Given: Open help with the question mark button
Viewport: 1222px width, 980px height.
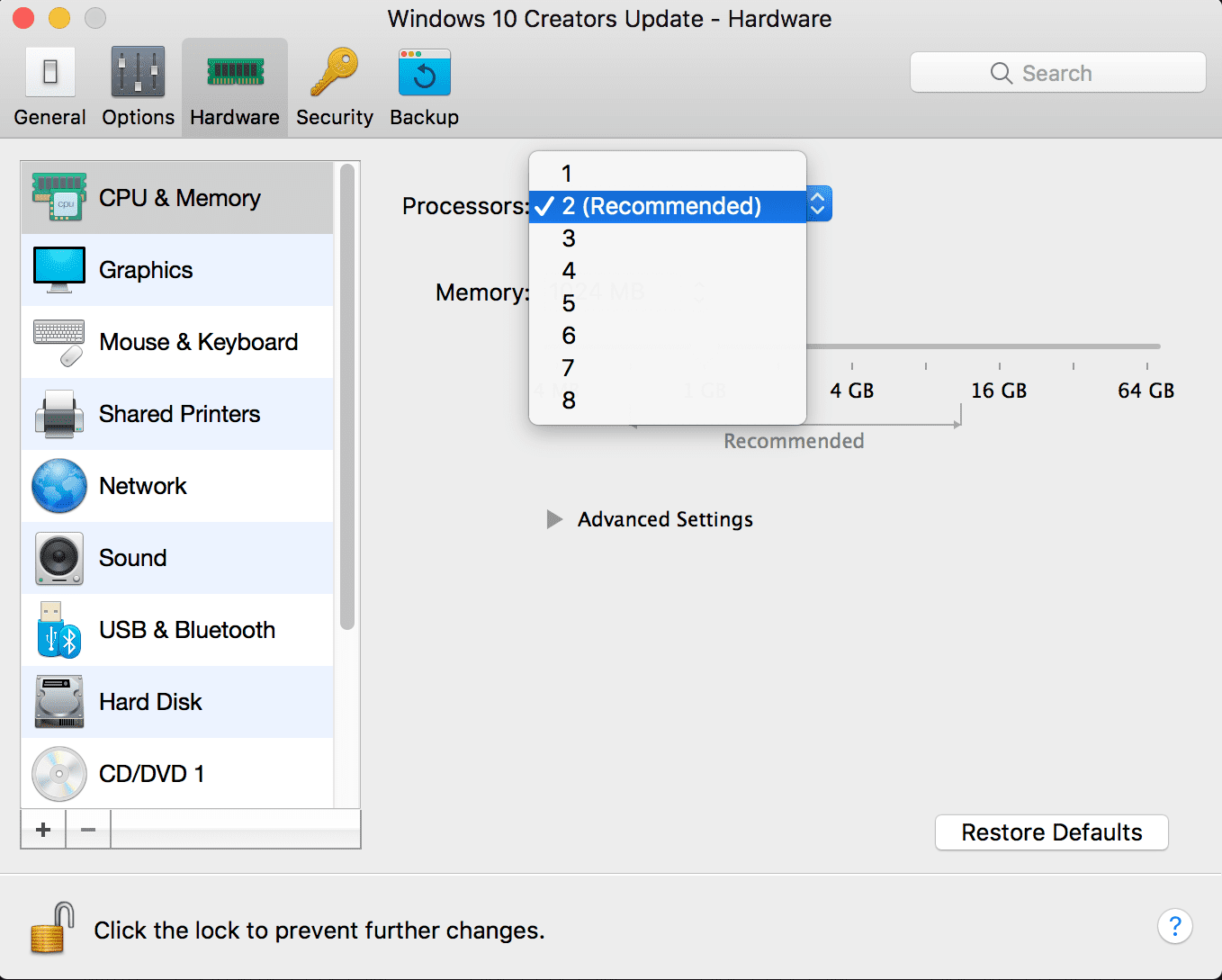Looking at the screenshot, I should coord(1174,926).
